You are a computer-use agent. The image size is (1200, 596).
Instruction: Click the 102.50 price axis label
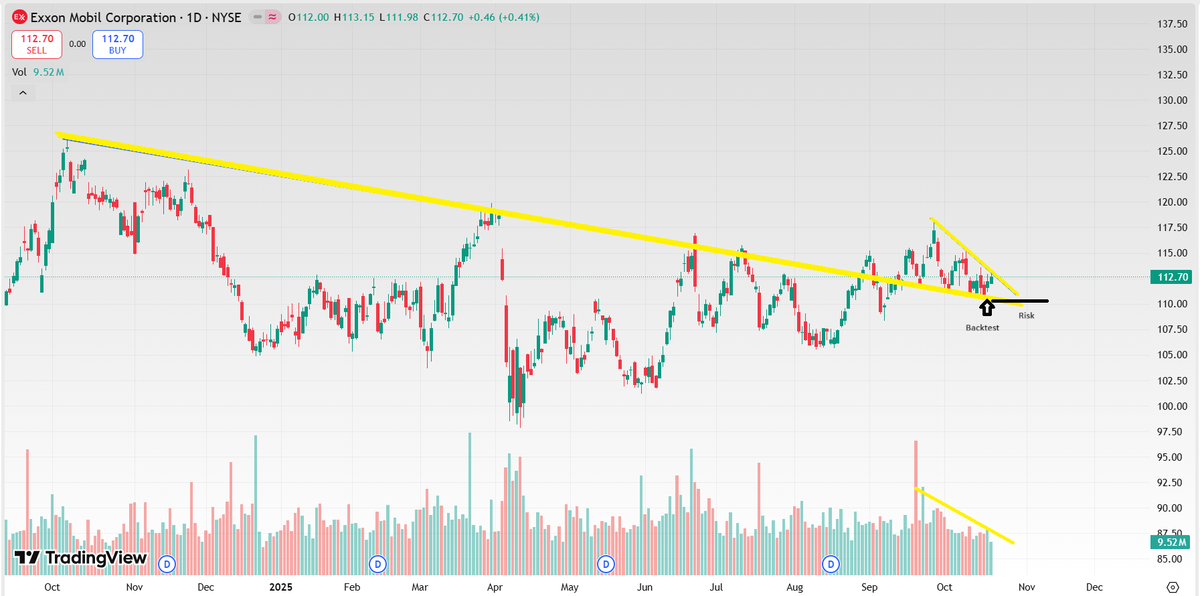(1170, 381)
